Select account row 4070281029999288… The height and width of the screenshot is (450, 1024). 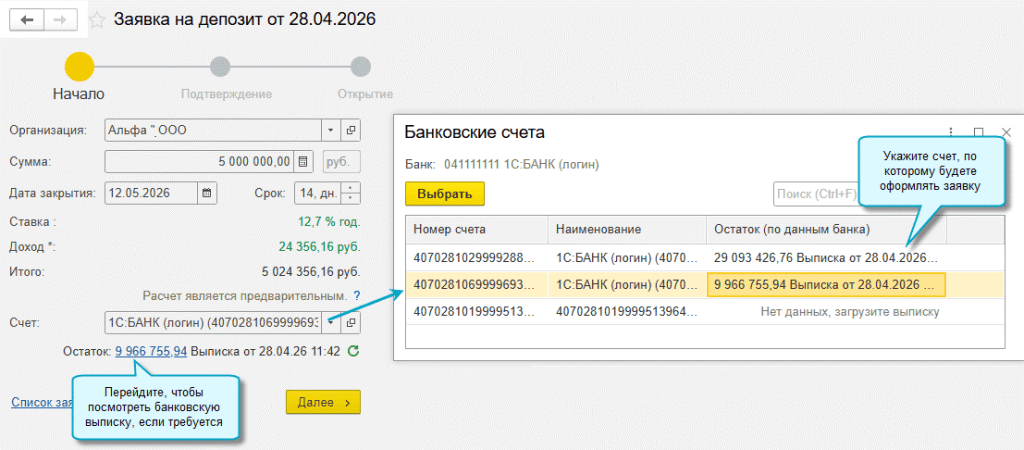pyautogui.click(x=705, y=257)
